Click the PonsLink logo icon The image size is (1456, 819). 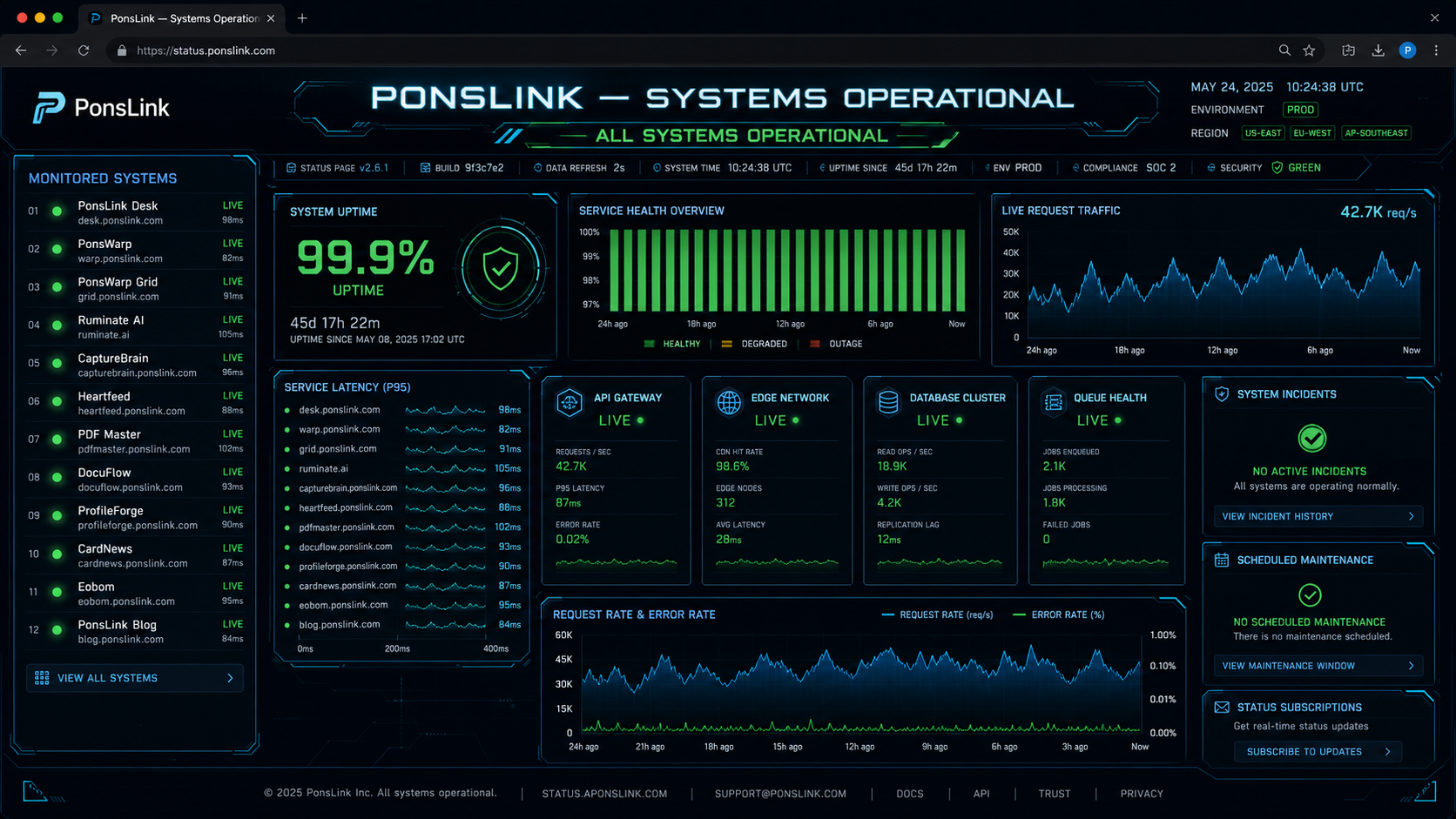click(x=49, y=108)
